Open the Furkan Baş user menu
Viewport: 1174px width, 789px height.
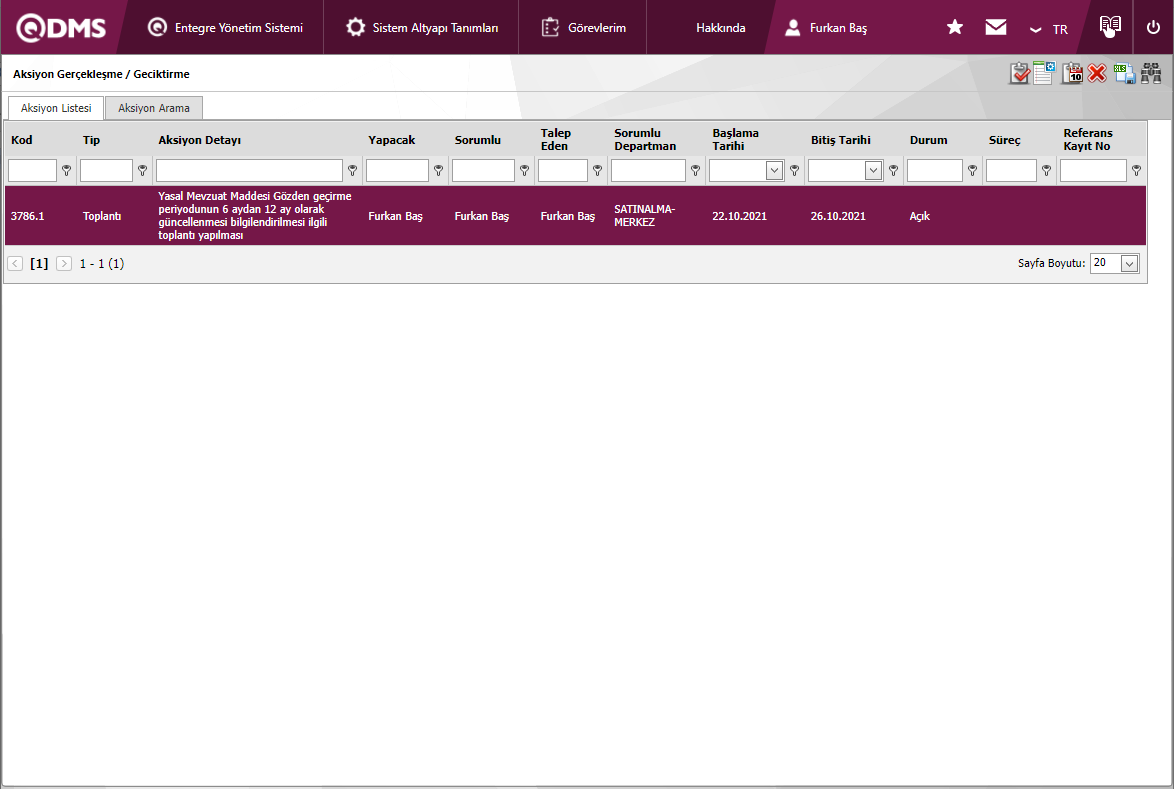(826, 28)
